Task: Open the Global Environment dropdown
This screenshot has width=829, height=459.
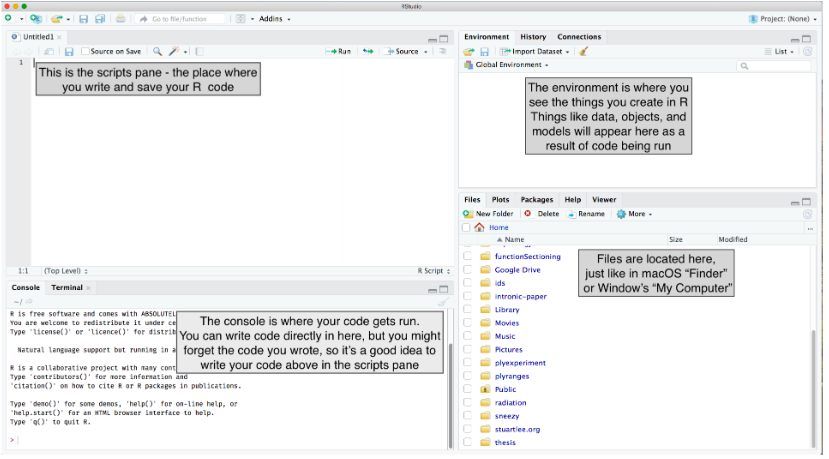Action: tap(506, 65)
